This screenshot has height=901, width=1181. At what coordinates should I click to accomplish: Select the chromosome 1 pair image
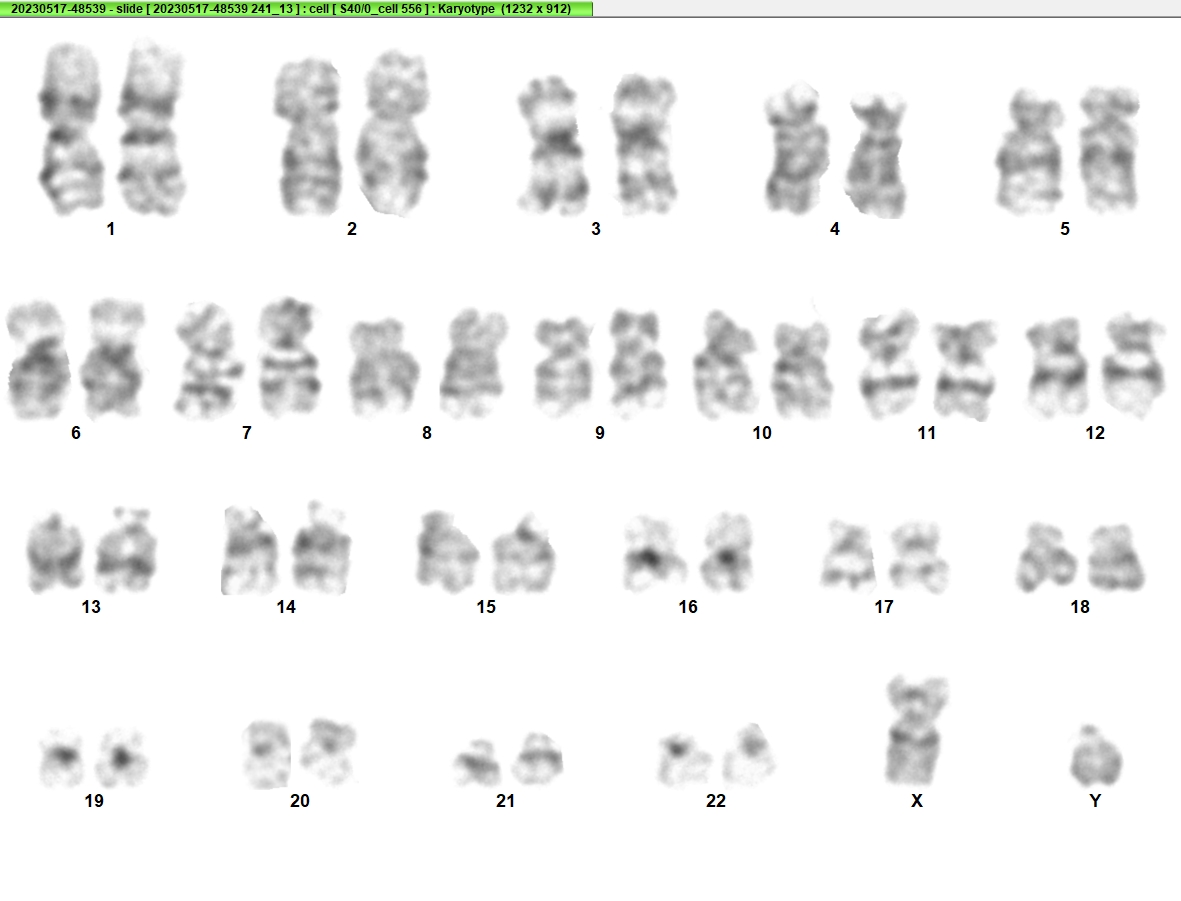(x=111, y=128)
